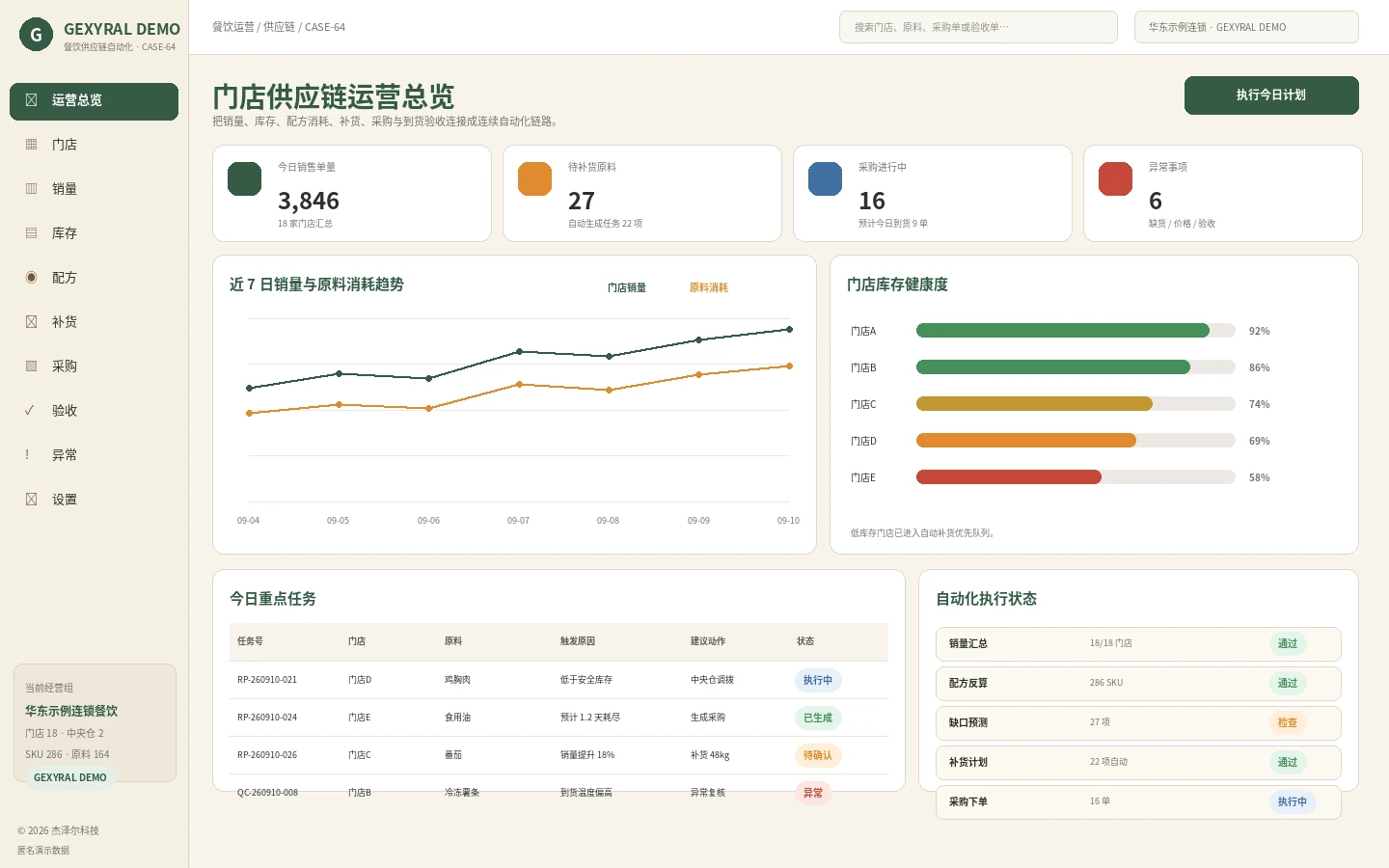The height and width of the screenshot is (868, 1389).
Task: Go to 库存 menu label
Action: [x=65, y=233]
